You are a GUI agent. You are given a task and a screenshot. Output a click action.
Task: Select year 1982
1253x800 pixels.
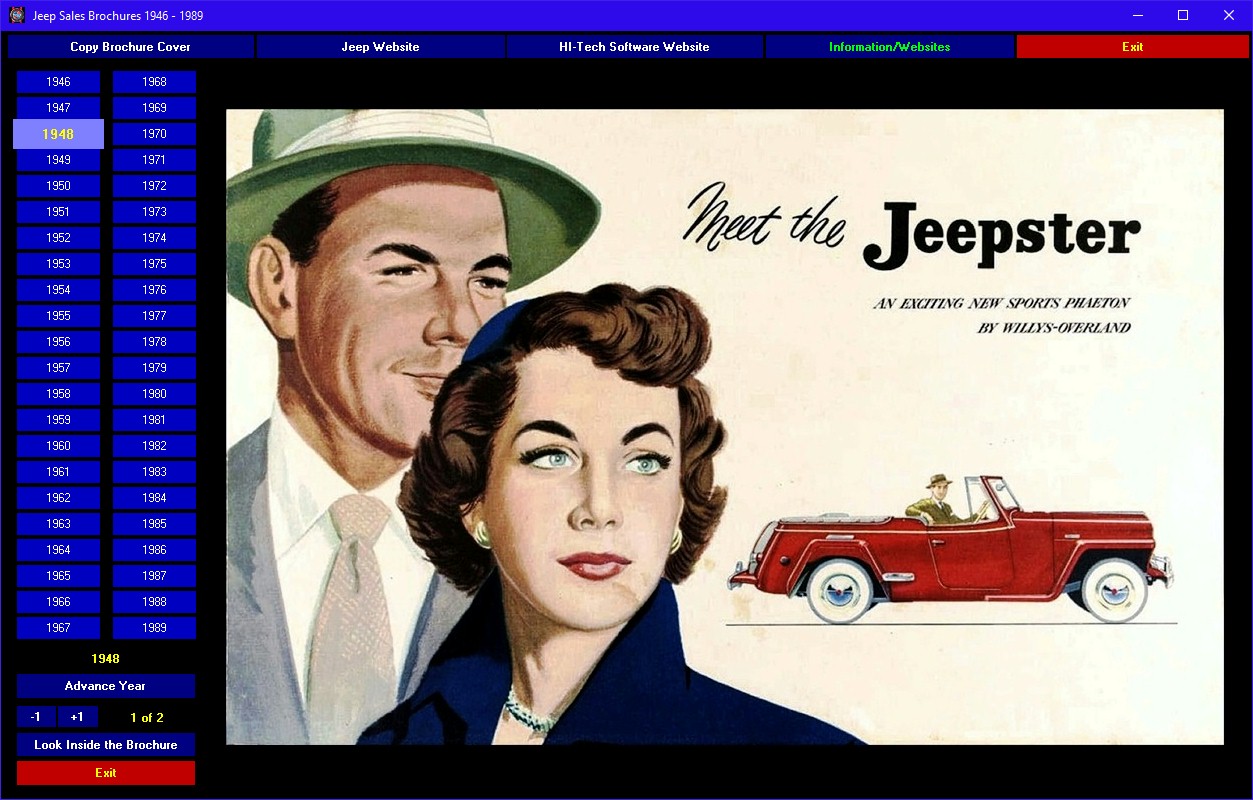click(x=154, y=446)
